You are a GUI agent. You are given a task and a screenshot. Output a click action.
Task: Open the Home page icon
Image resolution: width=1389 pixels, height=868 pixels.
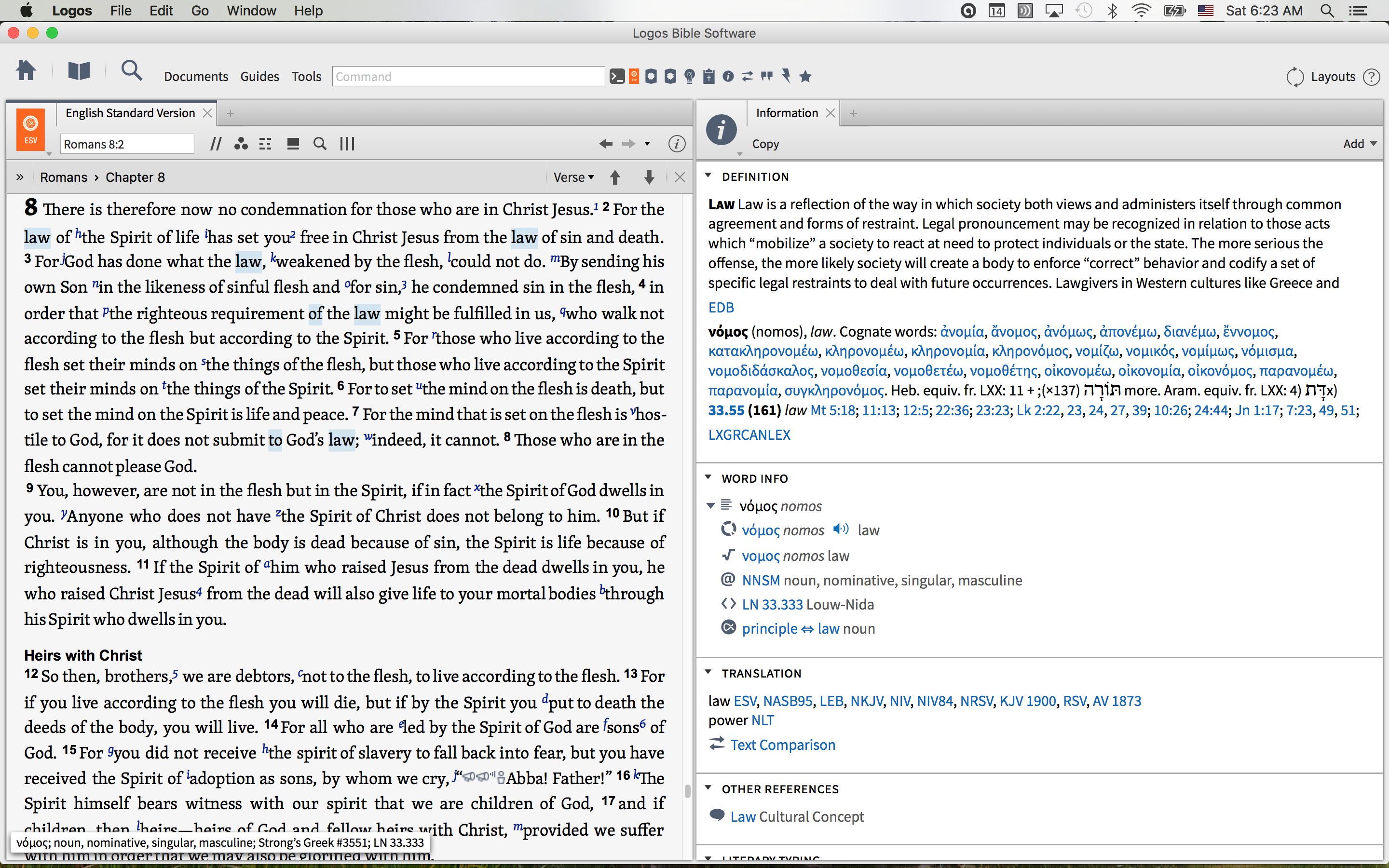click(x=26, y=70)
